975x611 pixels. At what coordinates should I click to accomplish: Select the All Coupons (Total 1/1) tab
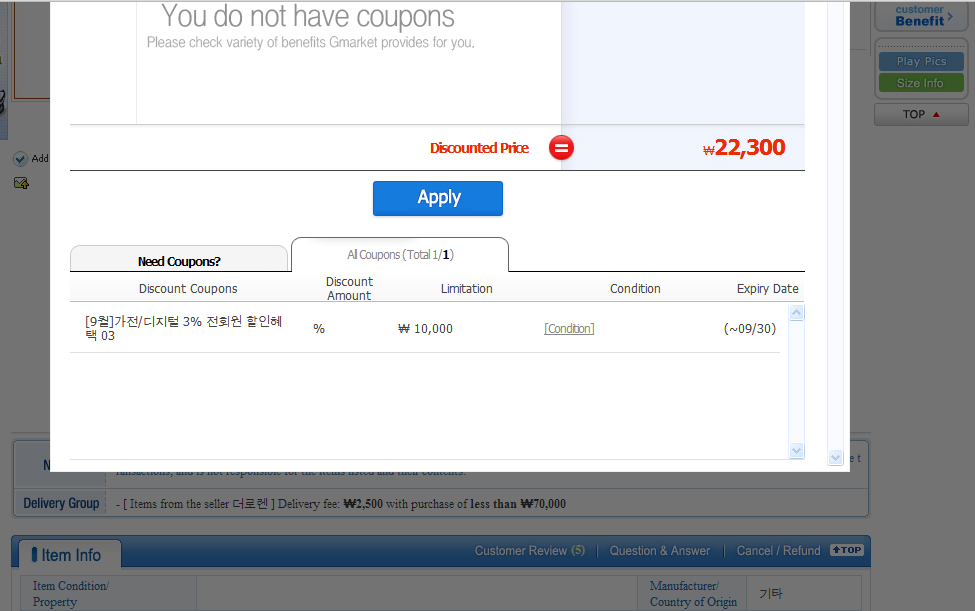(400, 255)
